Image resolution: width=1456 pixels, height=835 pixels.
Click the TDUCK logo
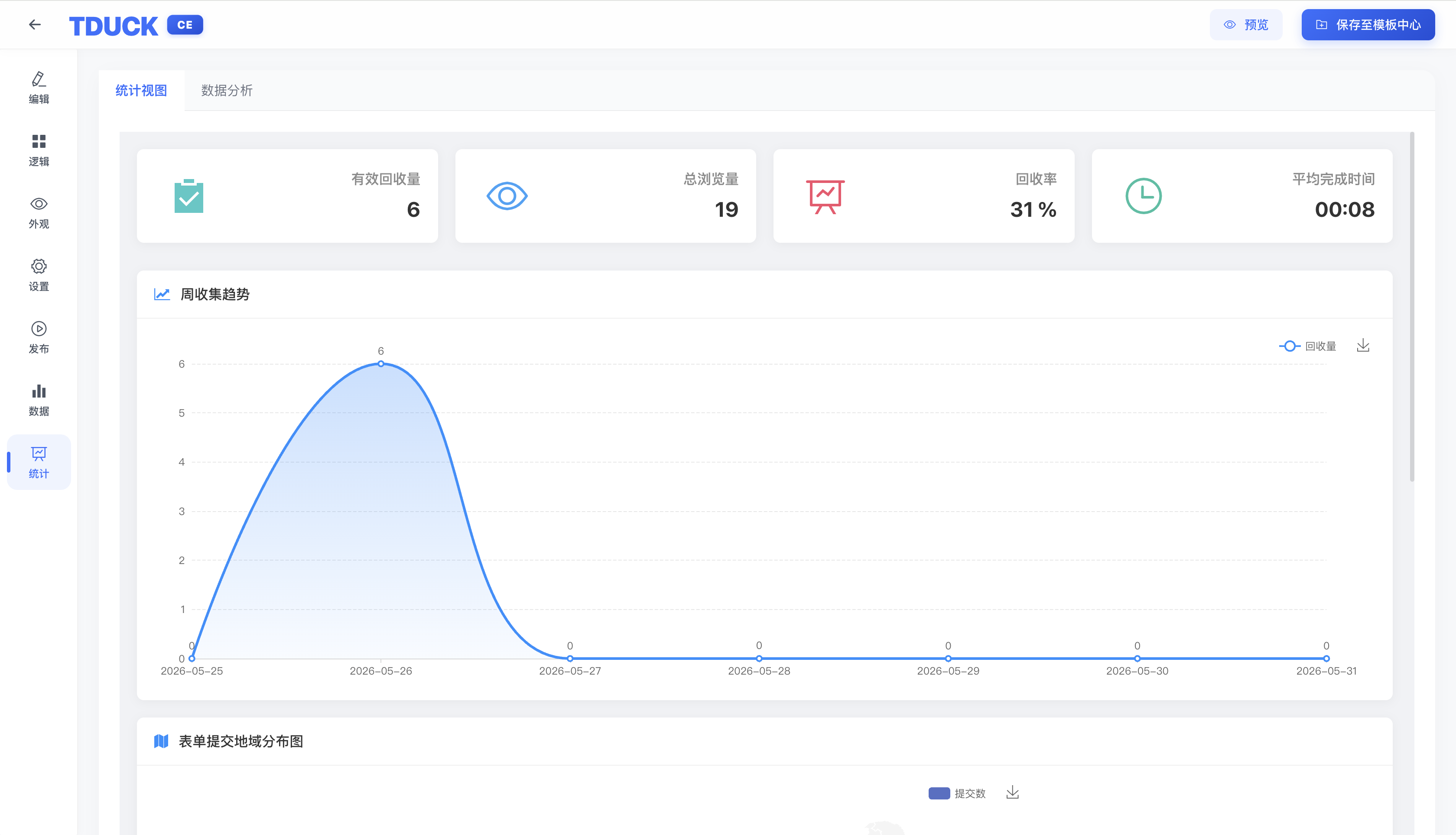(x=114, y=26)
